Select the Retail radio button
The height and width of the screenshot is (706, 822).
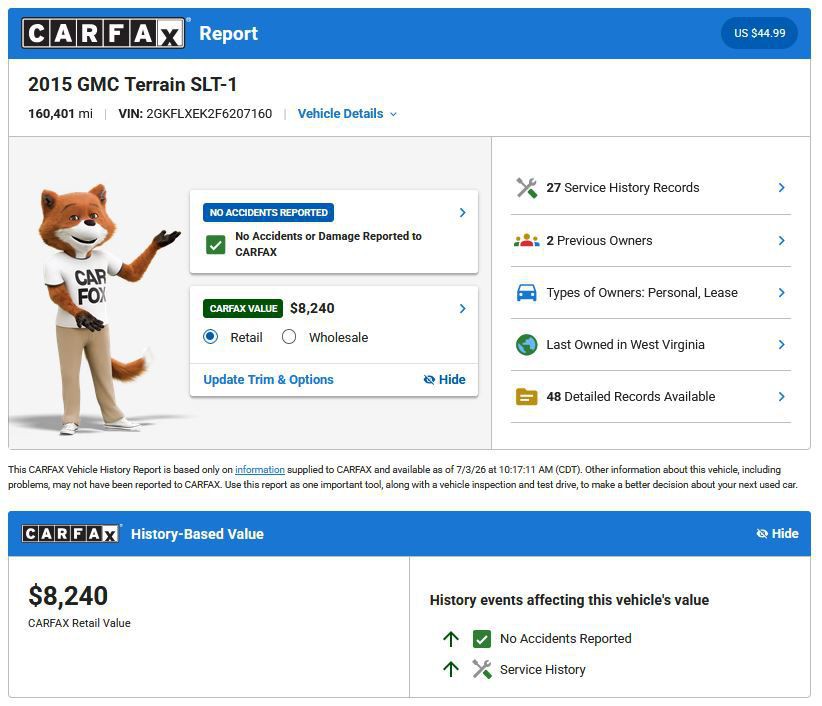[x=210, y=336]
